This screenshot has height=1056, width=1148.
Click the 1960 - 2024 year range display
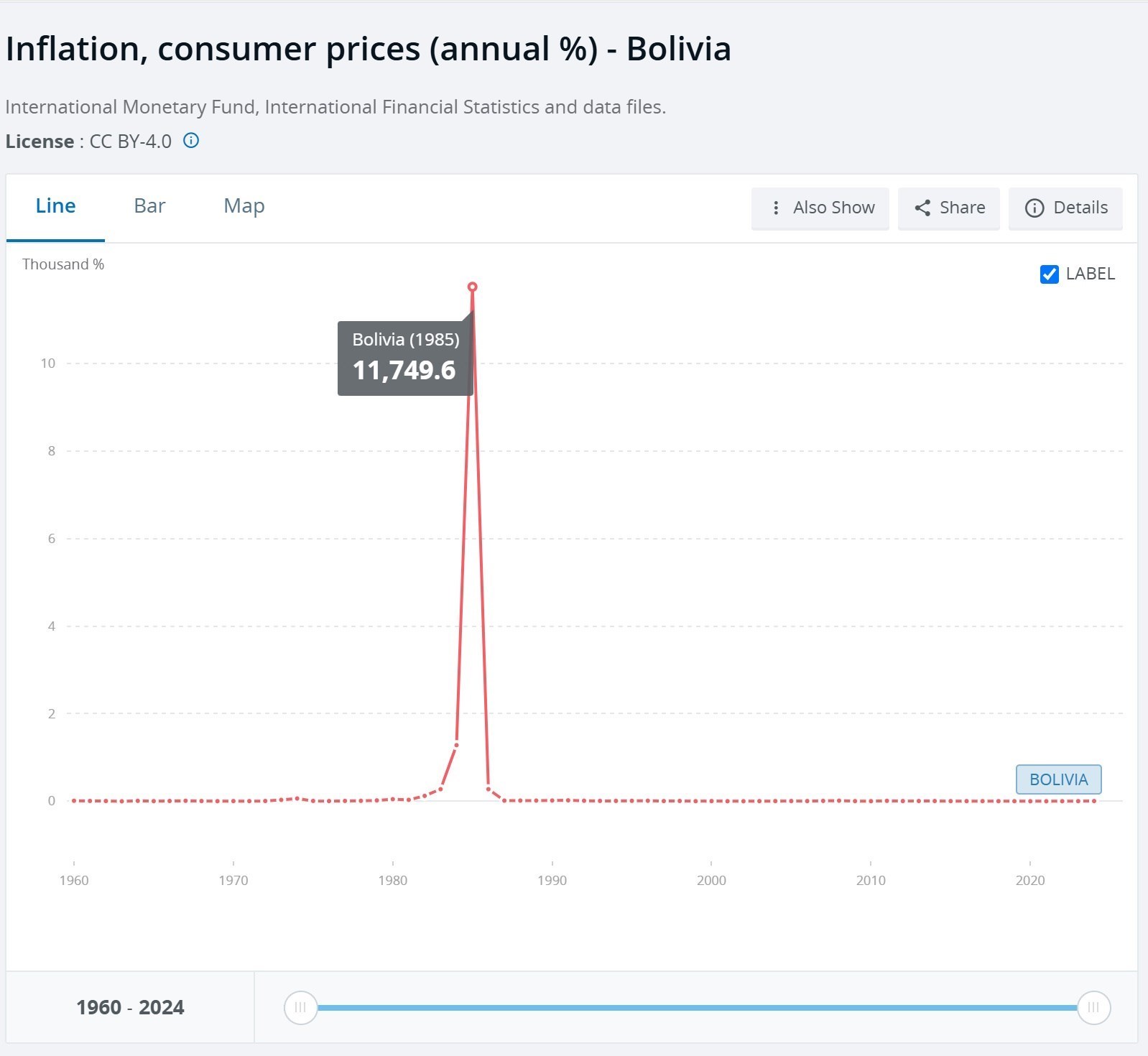(130, 1007)
